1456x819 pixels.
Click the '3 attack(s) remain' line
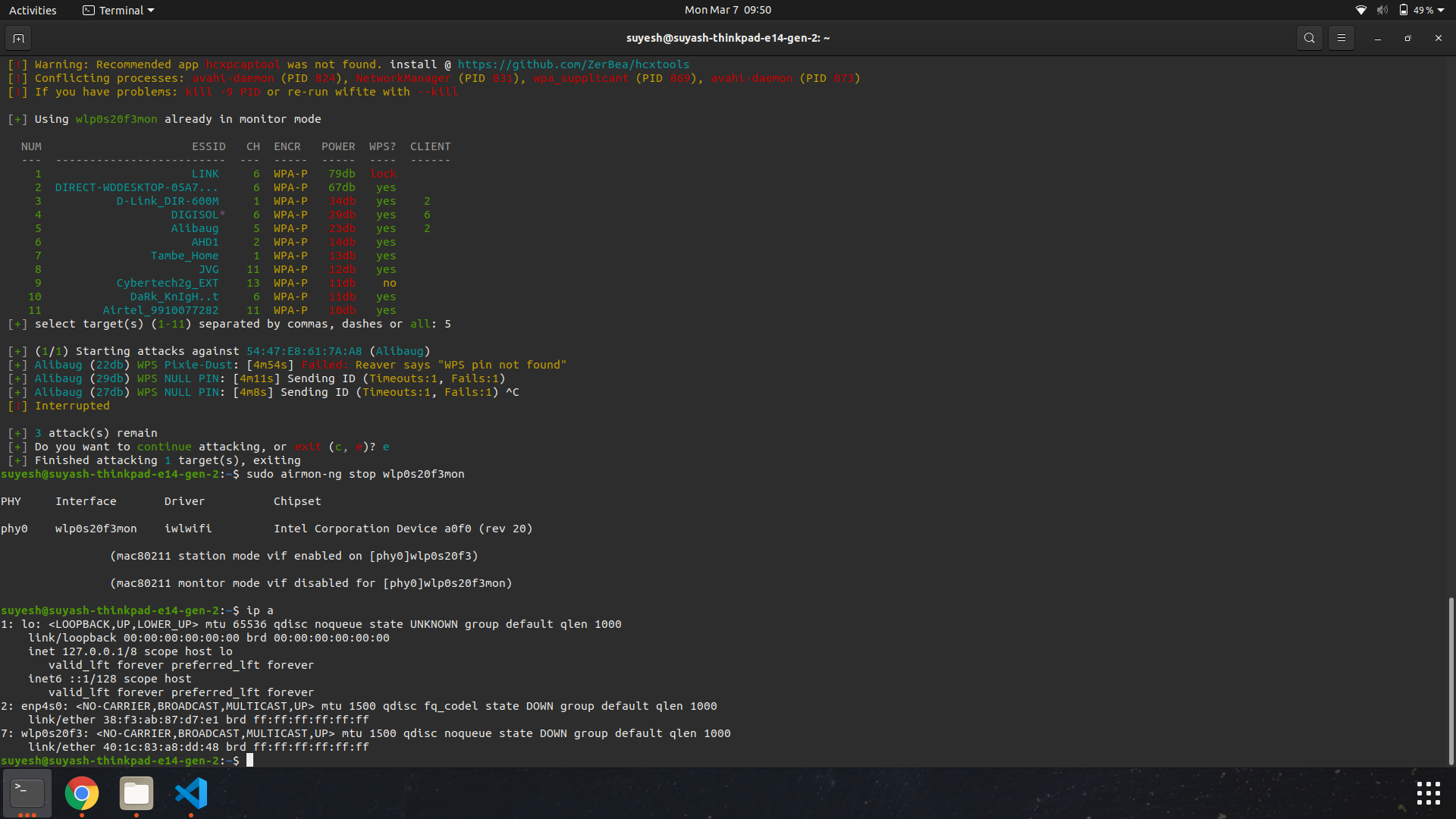pos(96,433)
